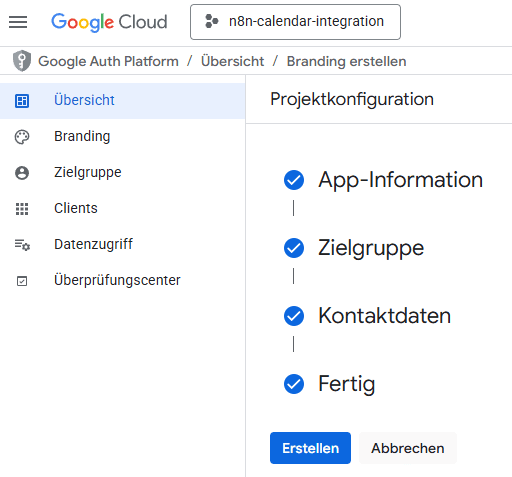Screen dimensions: 512x477
Task: Select Branding in the sidebar
Action: (x=123, y=137)
